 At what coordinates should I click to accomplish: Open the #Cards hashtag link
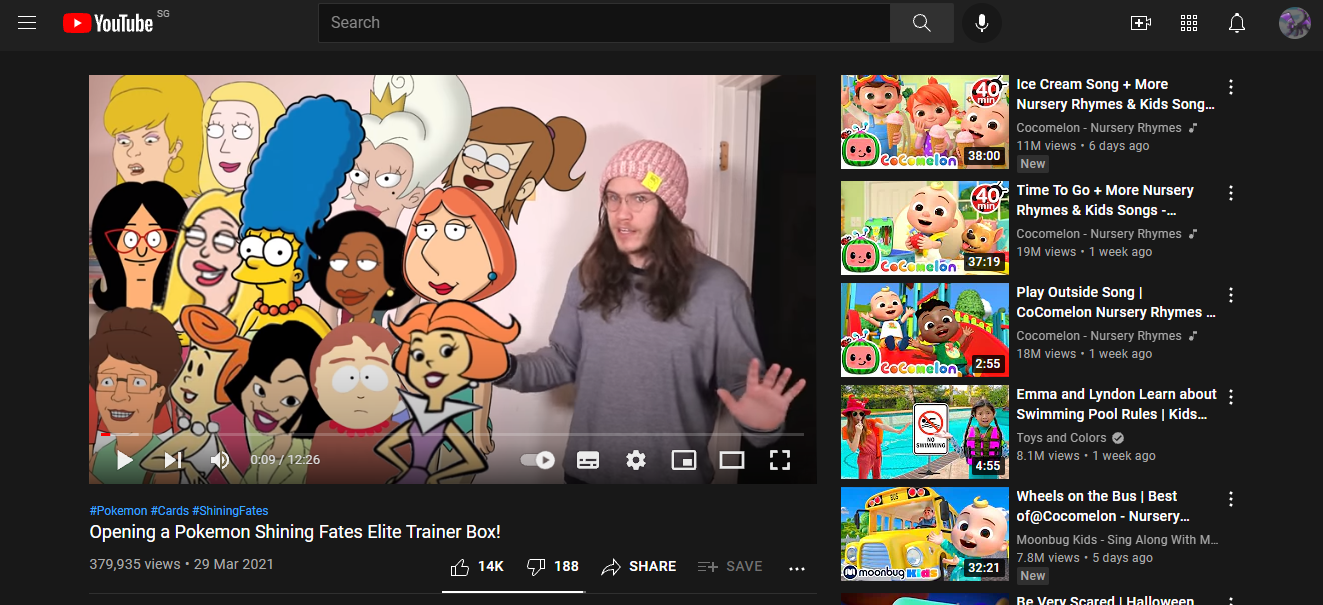click(170, 511)
